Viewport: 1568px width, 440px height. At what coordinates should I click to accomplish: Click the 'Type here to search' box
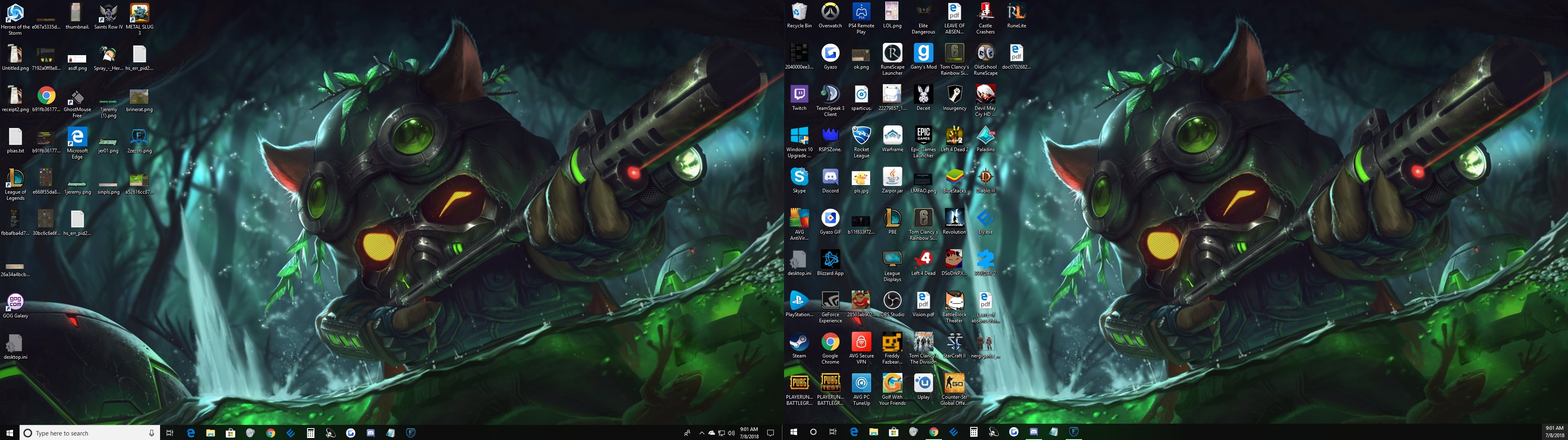pyautogui.click(x=90, y=433)
